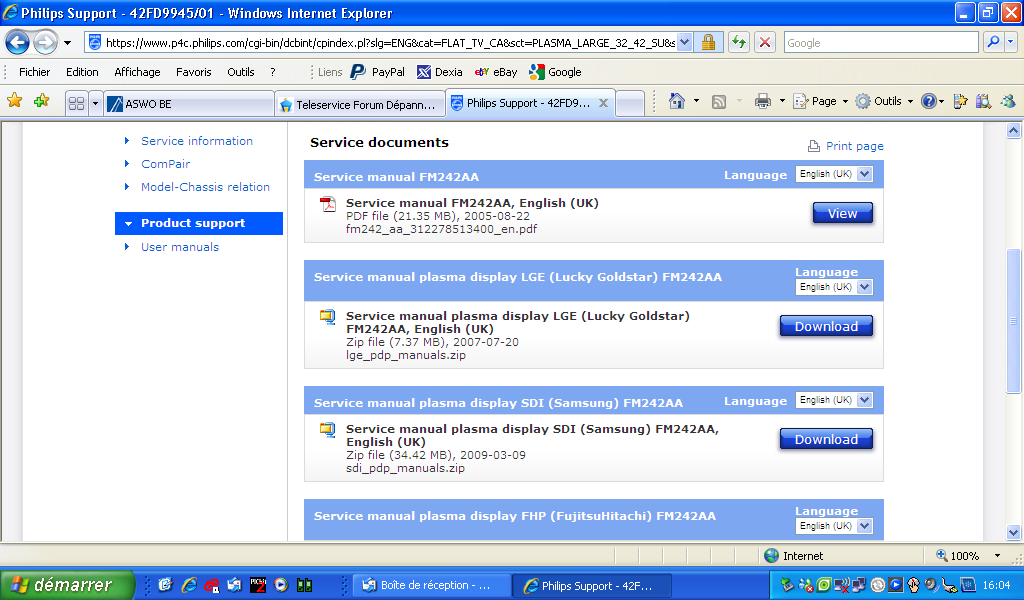The image size is (1024, 600).
Task: Change language for LGE plasma display manual
Action: click(x=834, y=287)
